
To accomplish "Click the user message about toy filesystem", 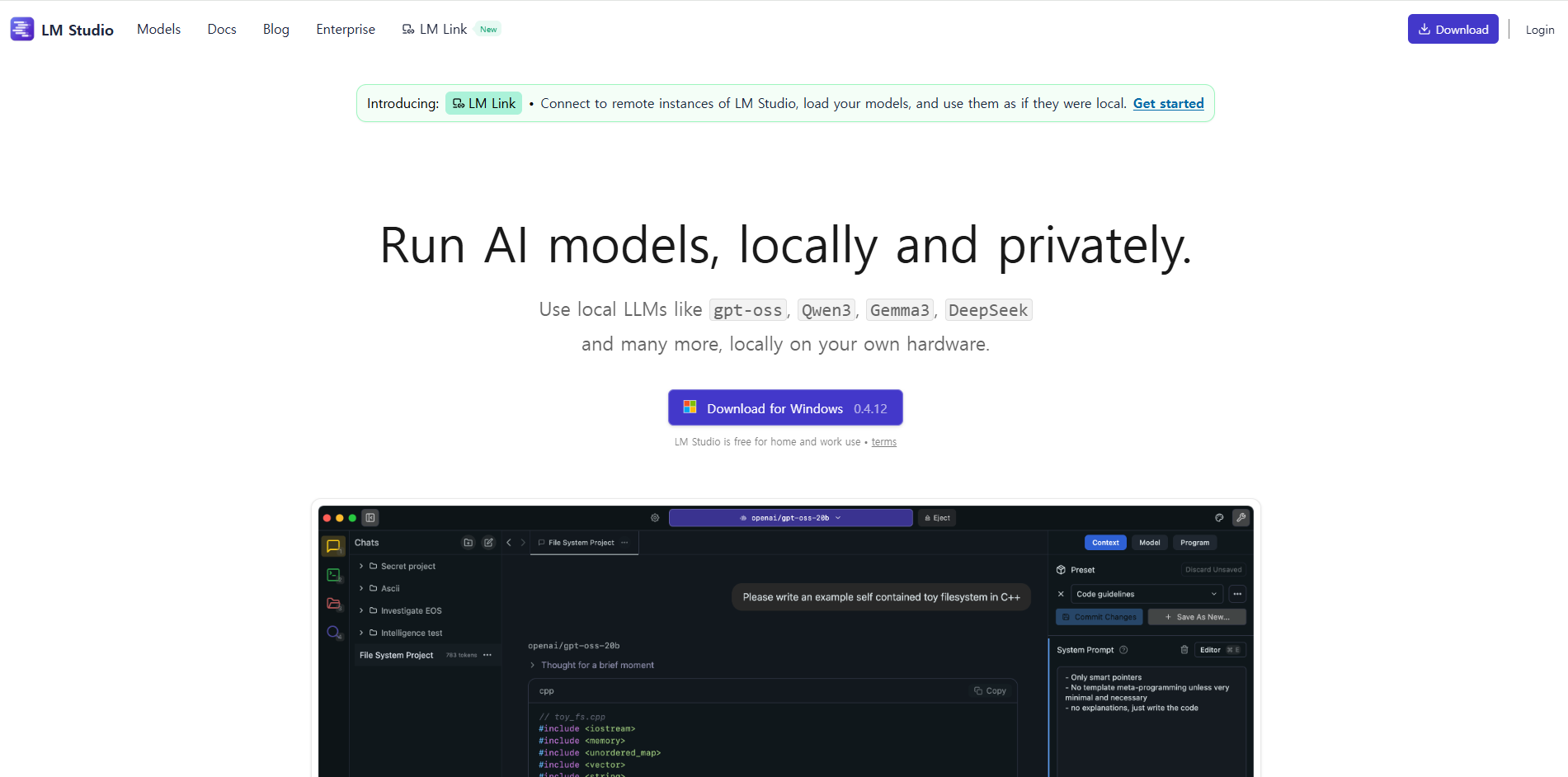I will pos(881,597).
